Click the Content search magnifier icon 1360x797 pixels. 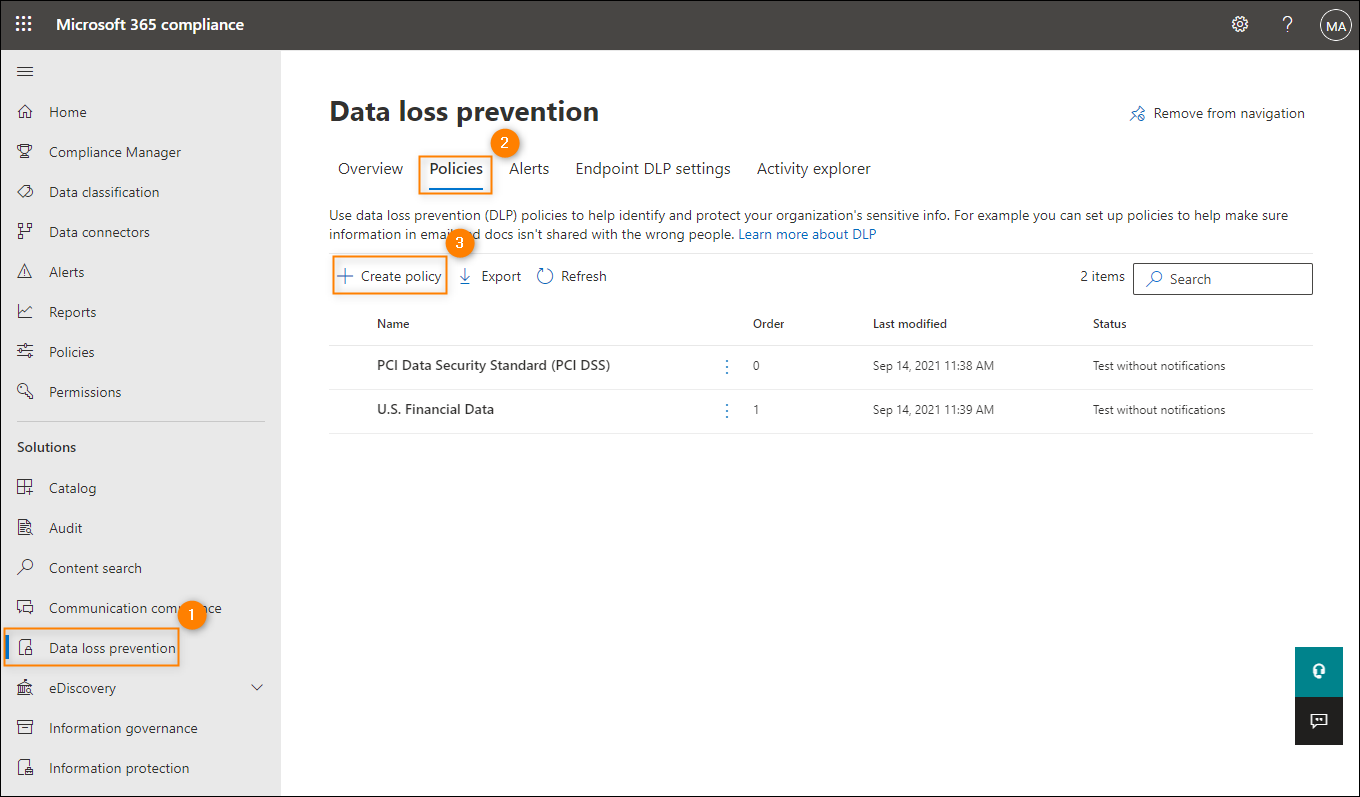pyautogui.click(x=26, y=568)
